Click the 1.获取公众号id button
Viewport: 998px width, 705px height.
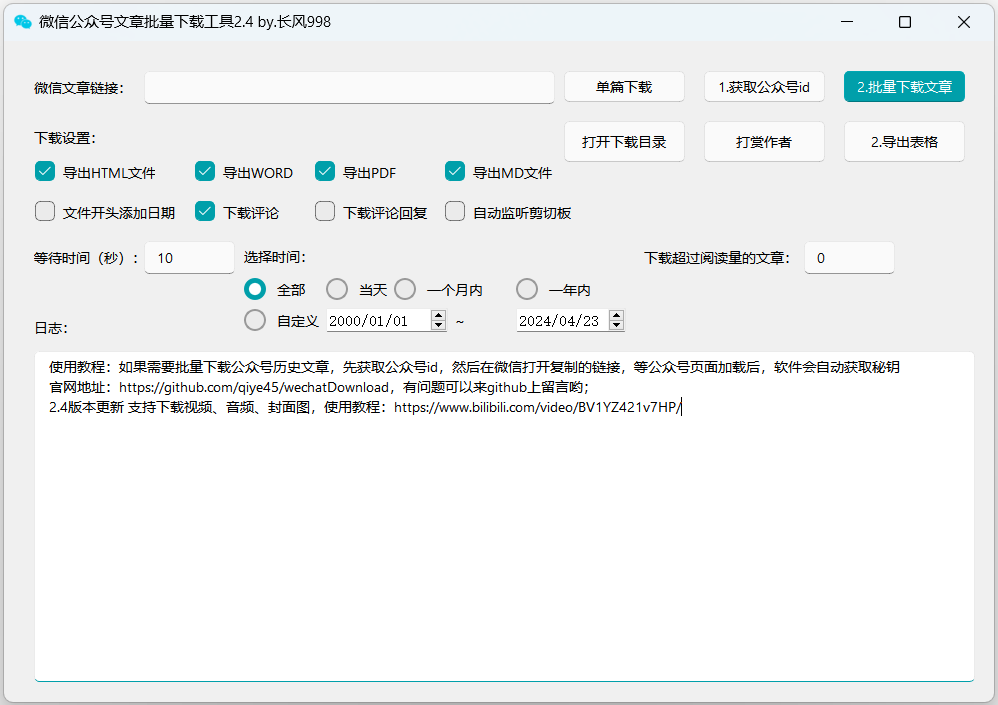pos(764,87)
